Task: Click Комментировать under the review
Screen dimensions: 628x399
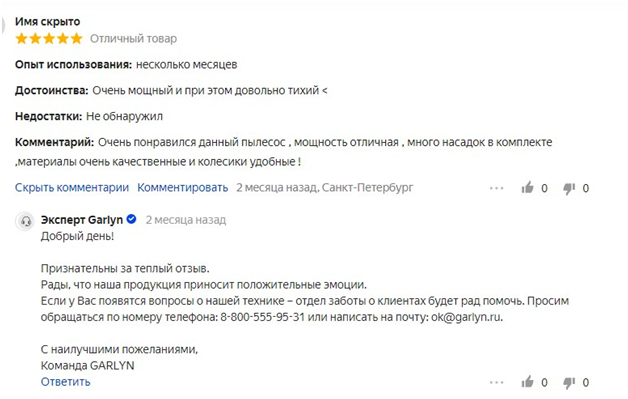Action: pyautogui.click(x=183, y=187)
